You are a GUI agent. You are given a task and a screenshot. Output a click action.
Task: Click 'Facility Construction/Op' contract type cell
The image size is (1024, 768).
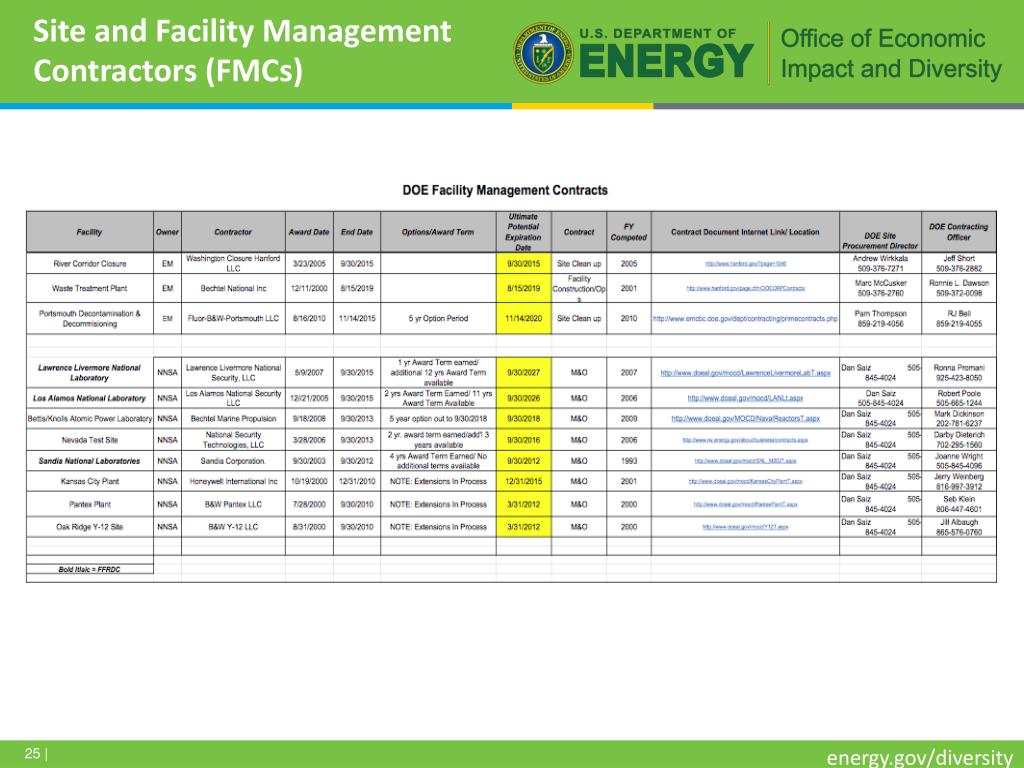579,288
